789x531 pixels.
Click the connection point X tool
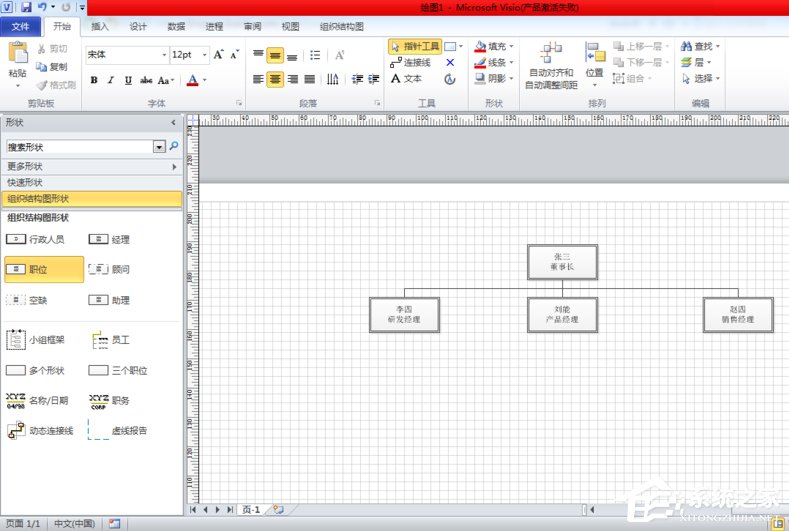tap(450, 62)
